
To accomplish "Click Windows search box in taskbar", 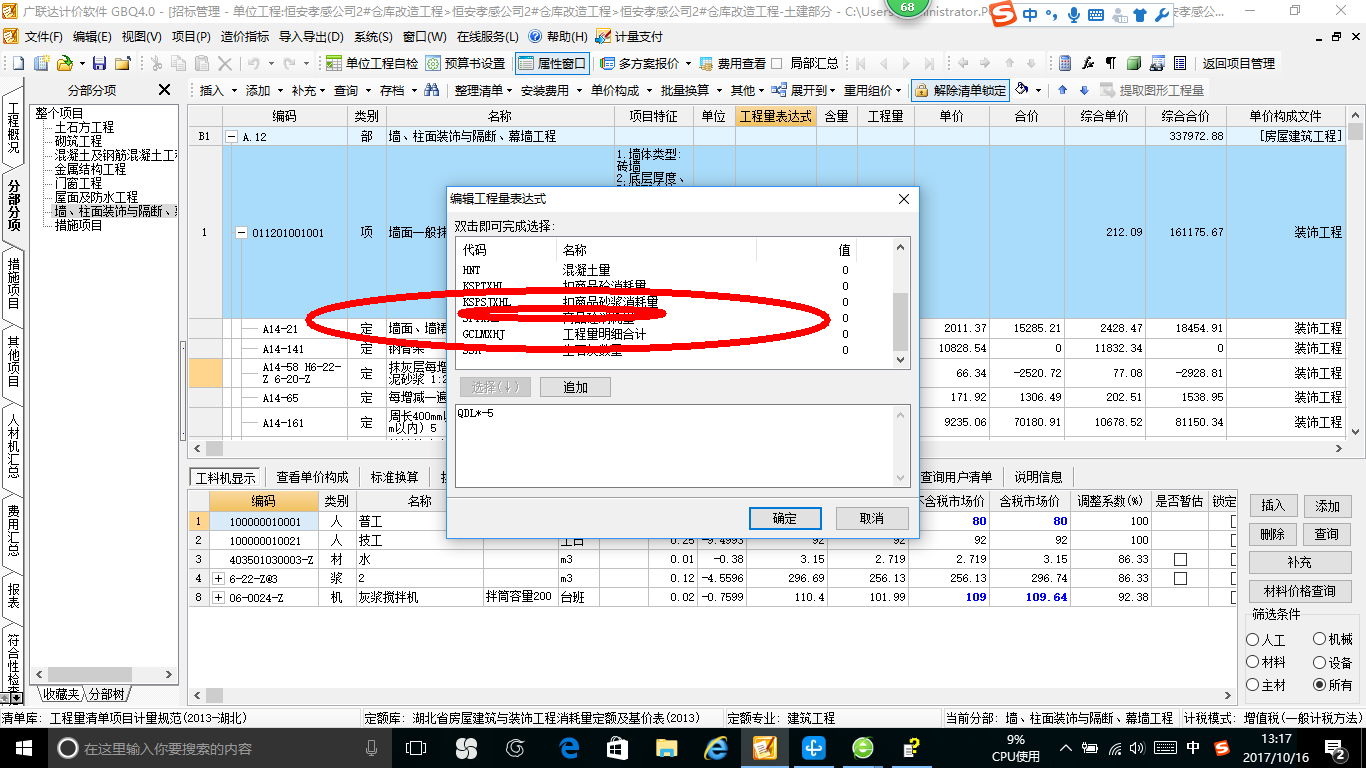I will [220, 747].
